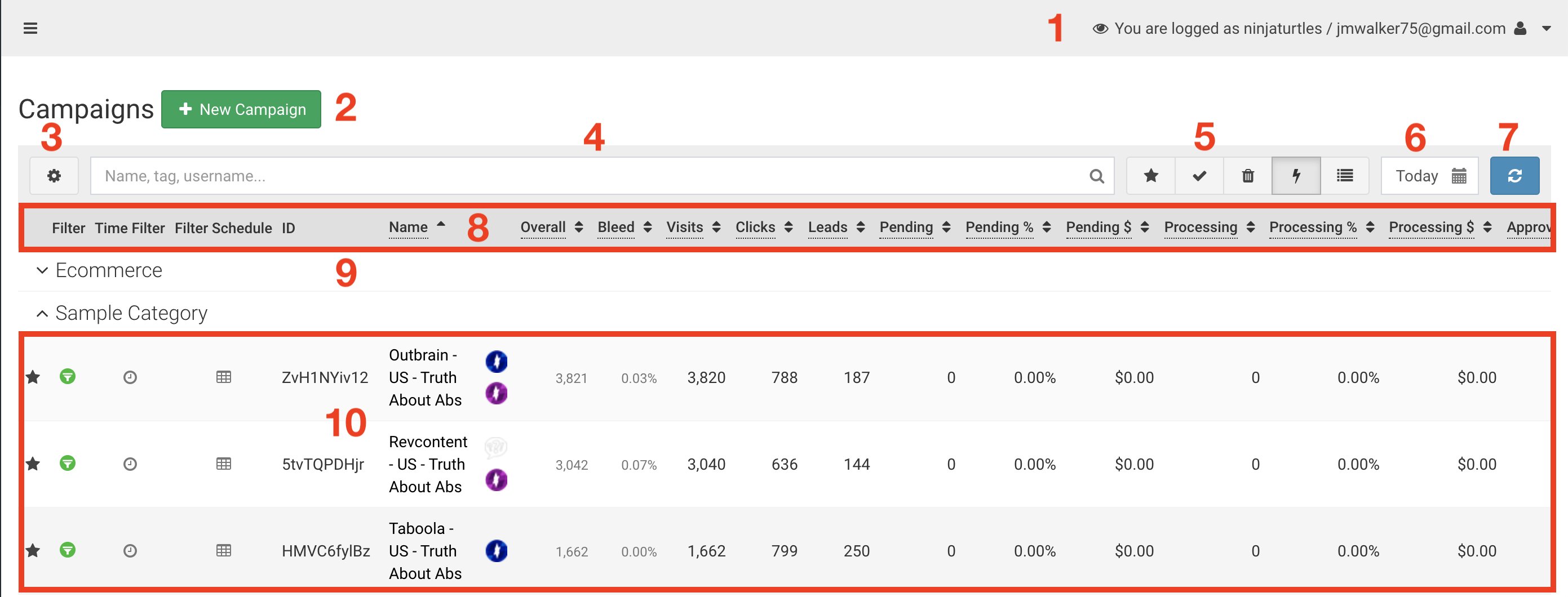Open the hamburger navigation menu
Image resolution: width=1568 pixels, height=597 pixels.
tap(30, 29)
